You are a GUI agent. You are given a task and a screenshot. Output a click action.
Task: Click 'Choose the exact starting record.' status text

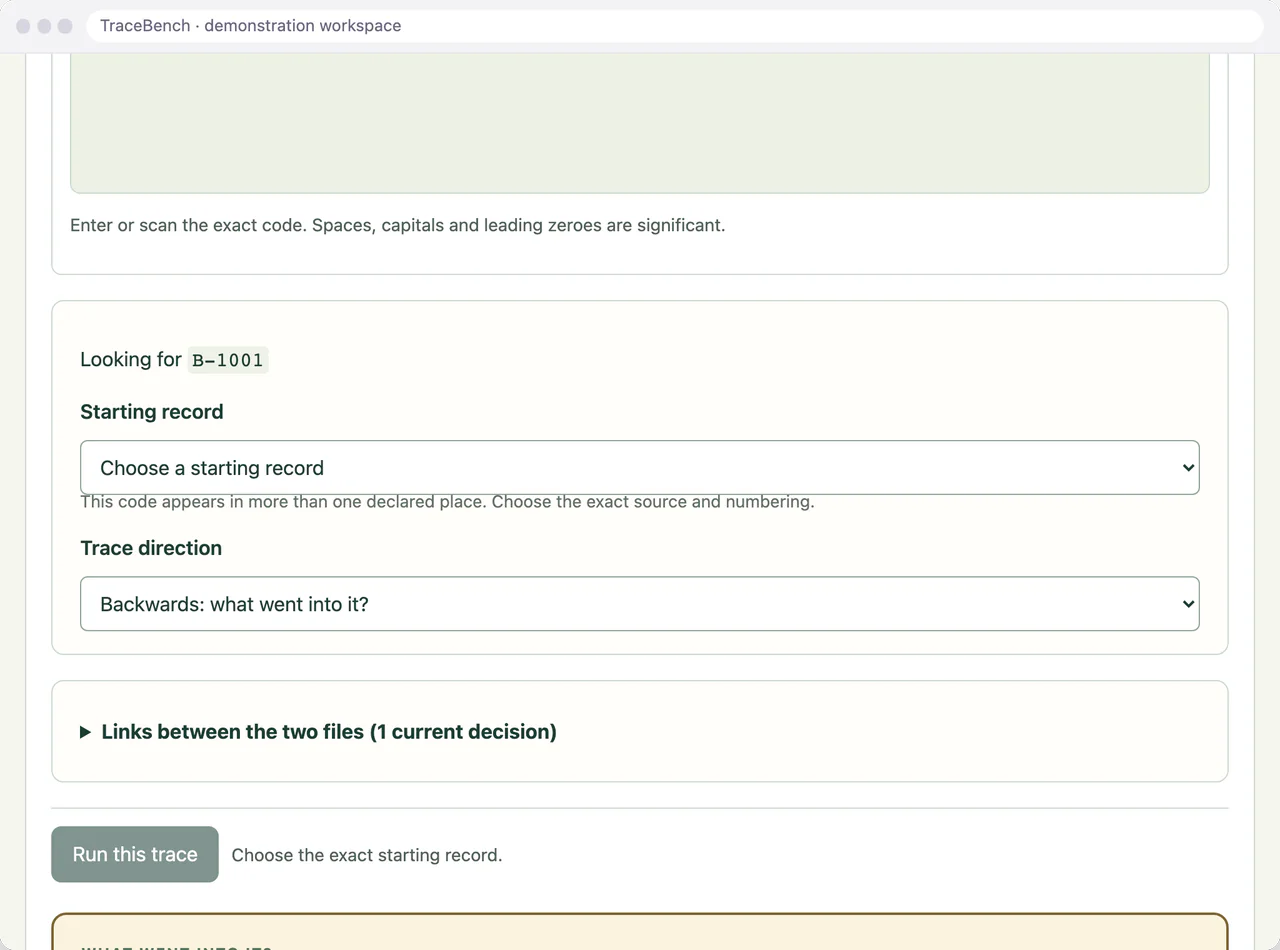pyautogui.click(x=367, y=855)
